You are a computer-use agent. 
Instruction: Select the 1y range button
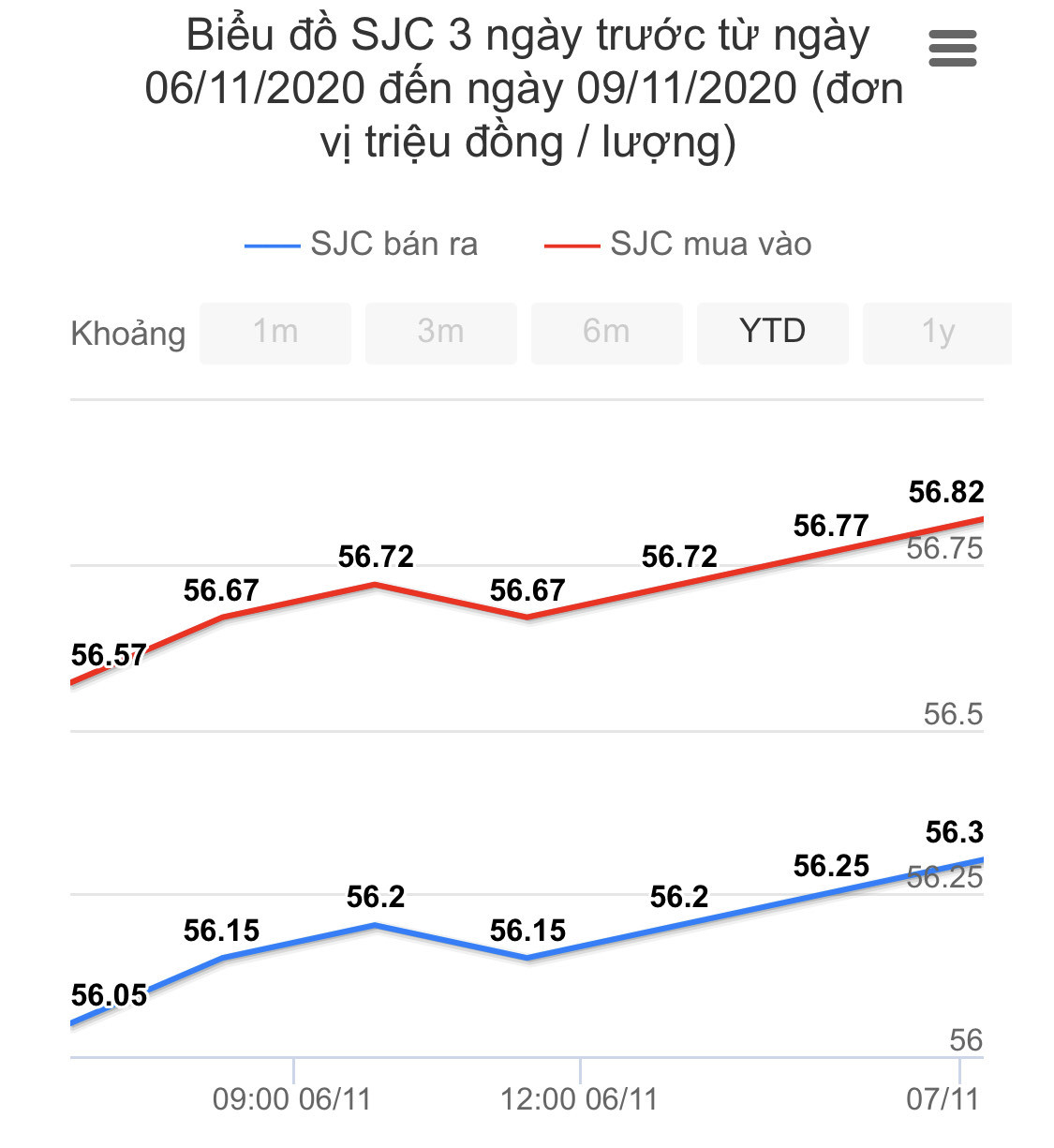(x=937, y=332)
